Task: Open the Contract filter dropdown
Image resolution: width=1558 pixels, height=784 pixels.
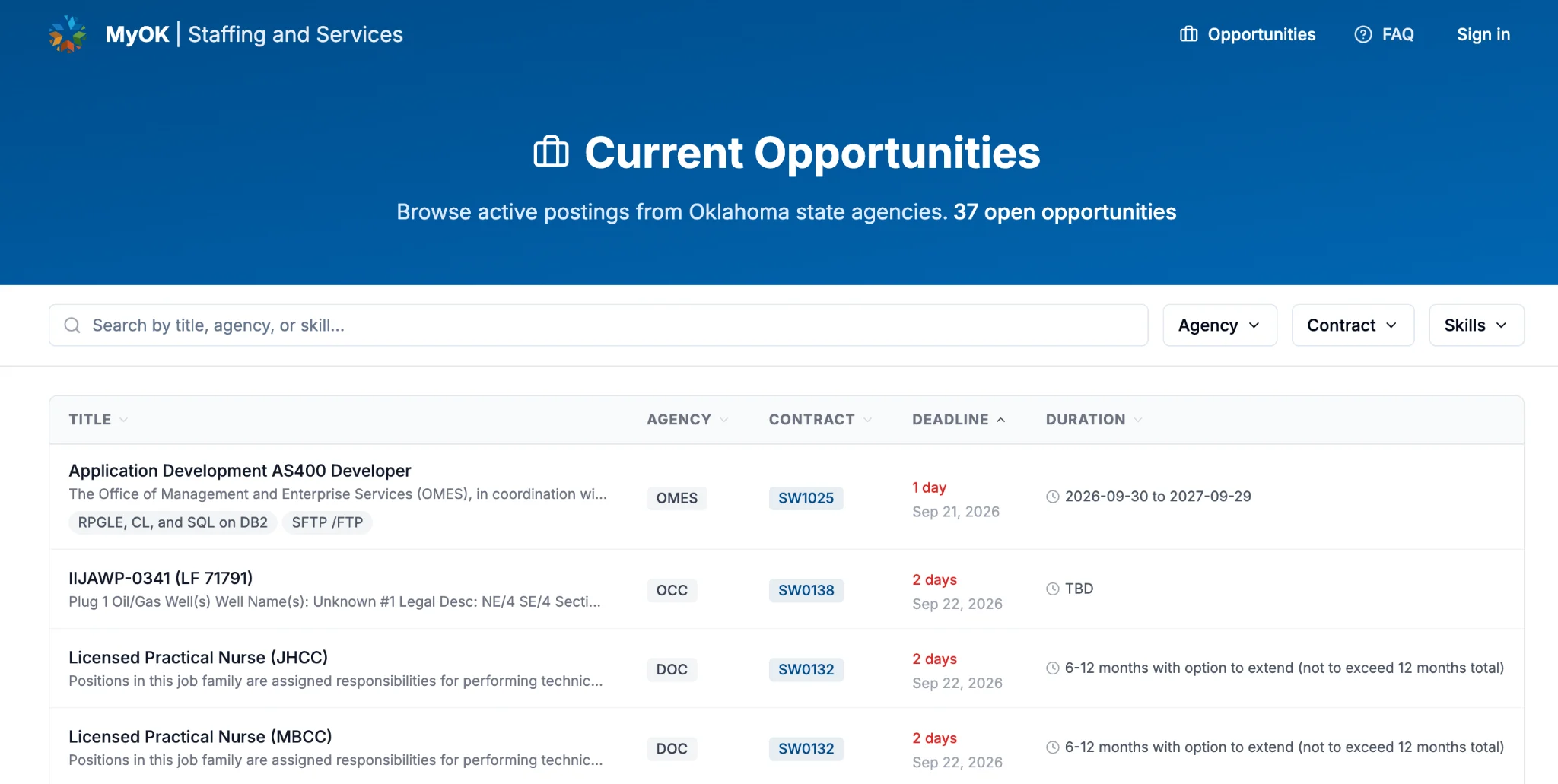Action: click(x=1353, y=325)
